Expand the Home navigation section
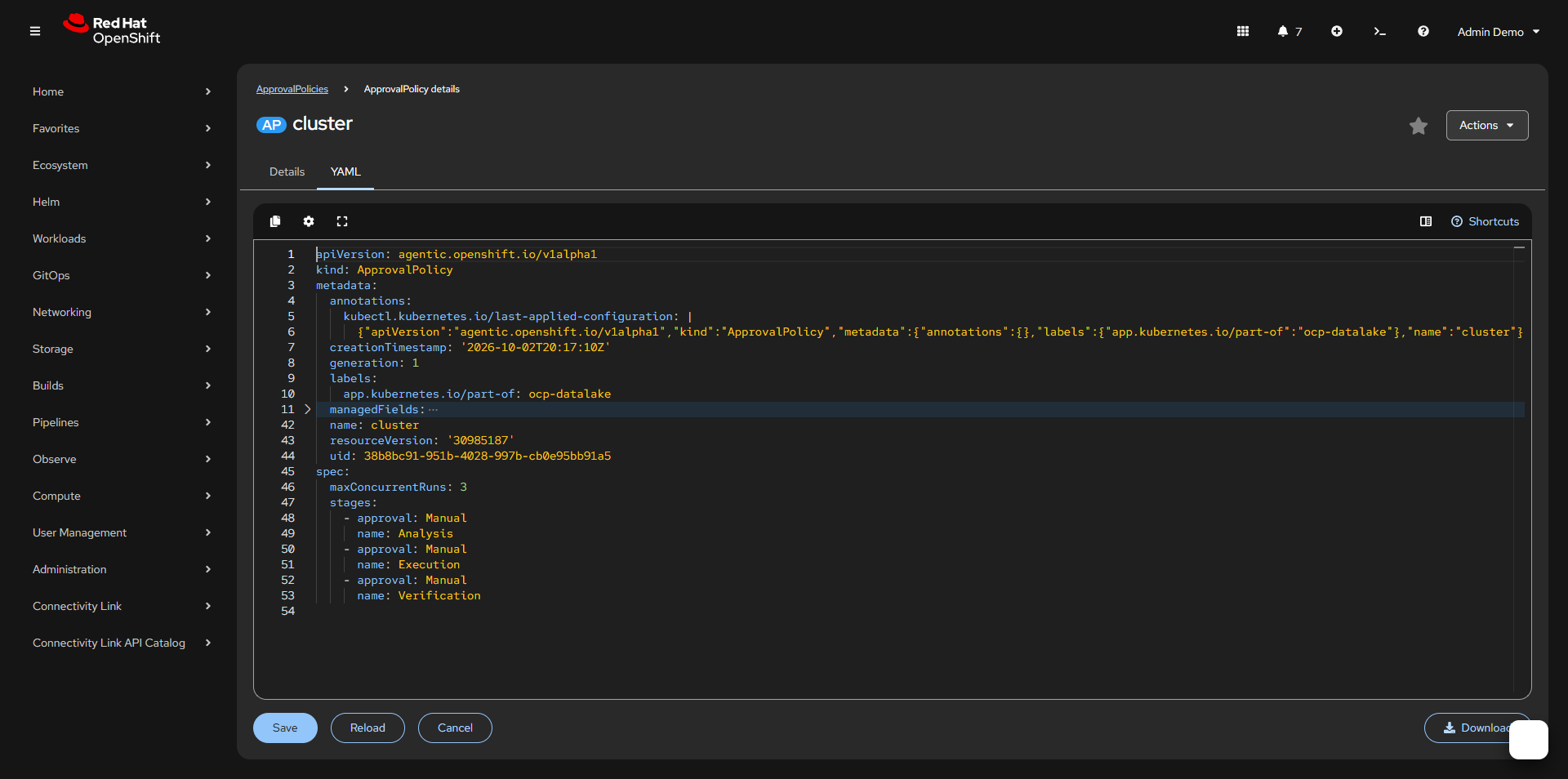Image resolution: width=1568 pixels, height=779 pixels. [122, 91]
